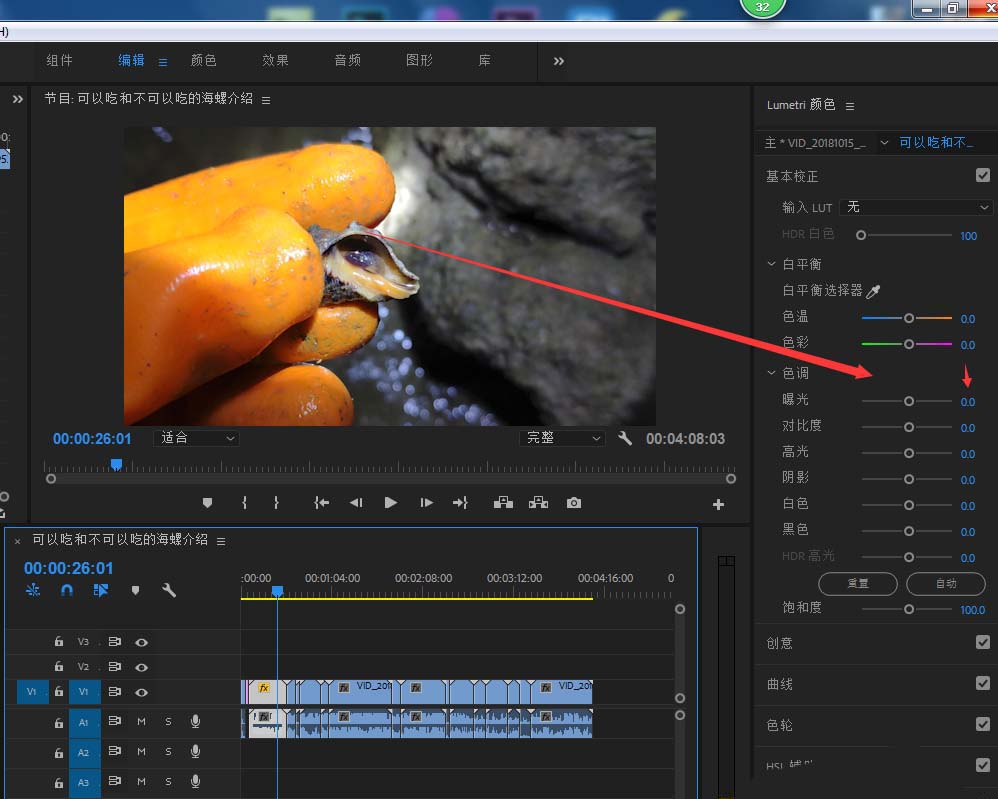Click the A1 voice-over record microphone
The height and width of the screenshot is (799, 998).
(x=196, y=722)
